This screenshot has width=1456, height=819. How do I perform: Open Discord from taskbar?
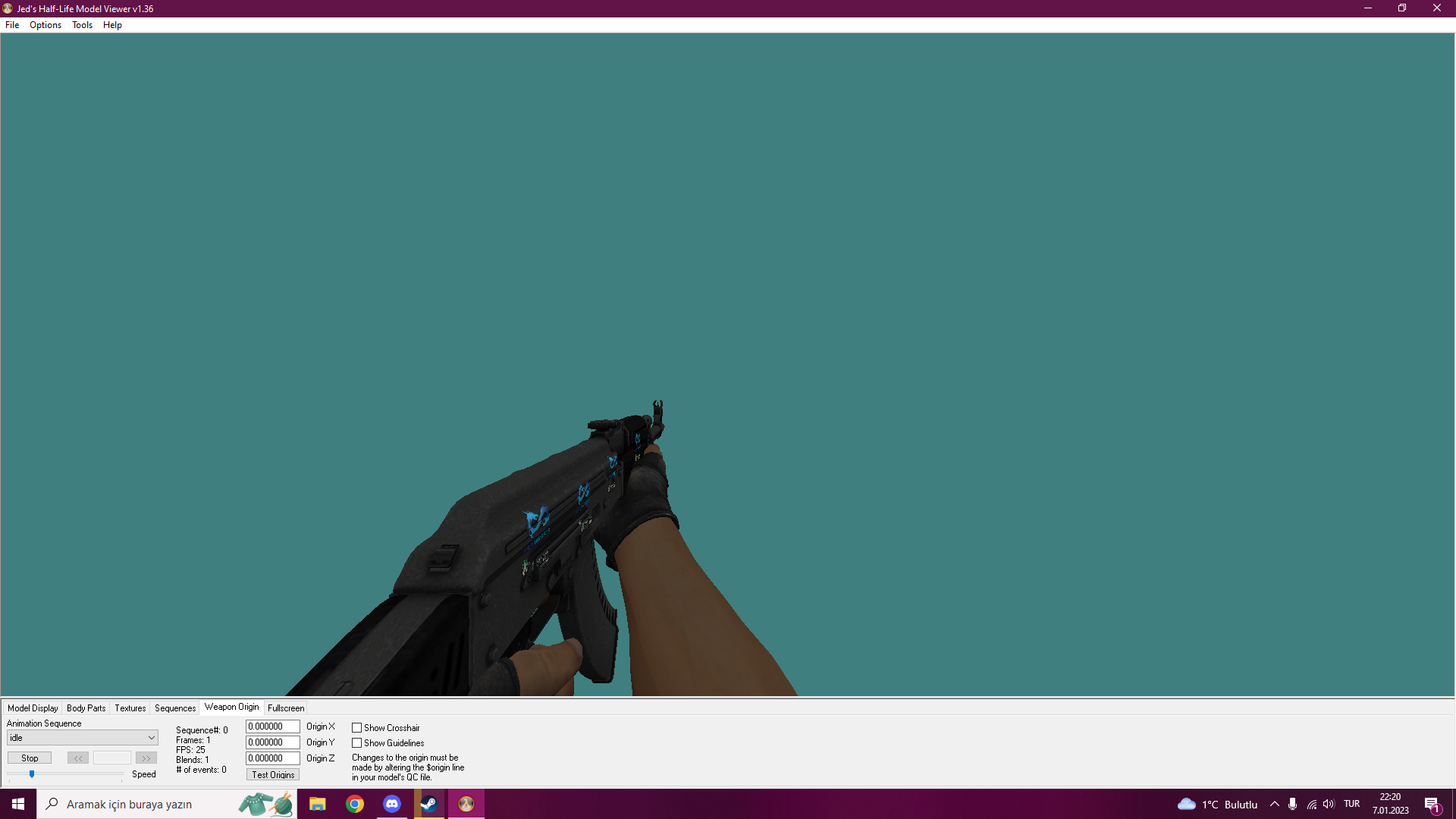coord(391,804)
